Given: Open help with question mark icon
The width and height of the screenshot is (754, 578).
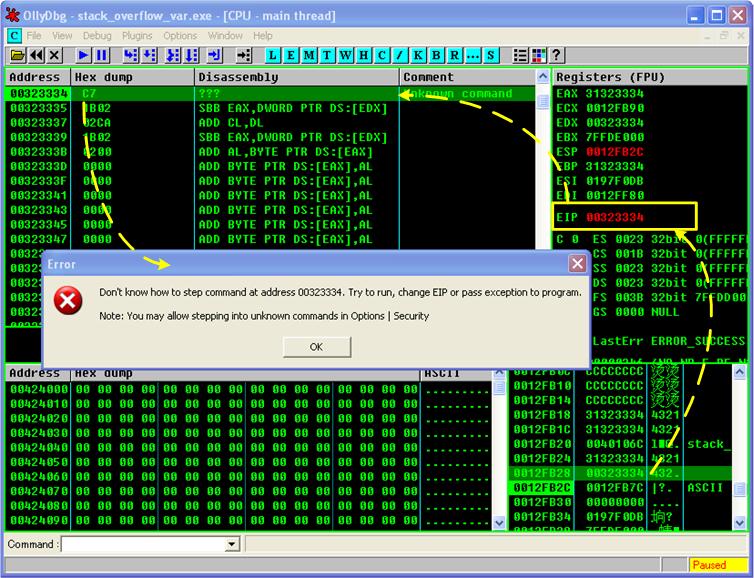Looking at the screenshot, I should [x=557, y=55].
